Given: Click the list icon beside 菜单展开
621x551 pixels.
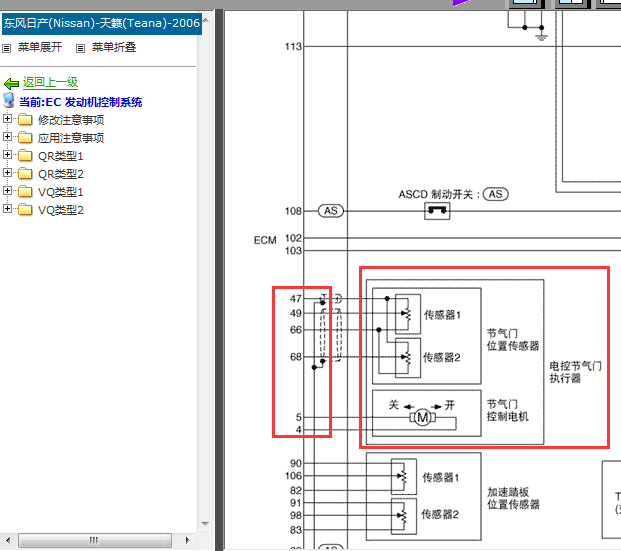Looking at the screenshot, I should click(x=6, y=48).
